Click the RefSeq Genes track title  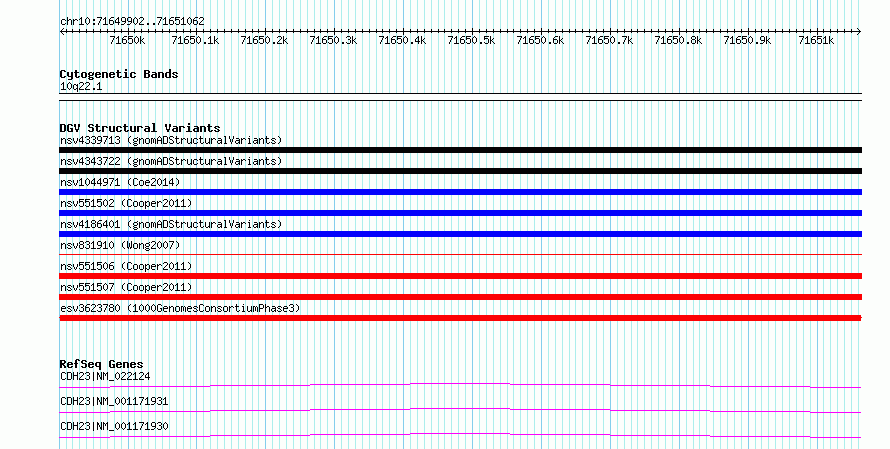tap(101, 364)
